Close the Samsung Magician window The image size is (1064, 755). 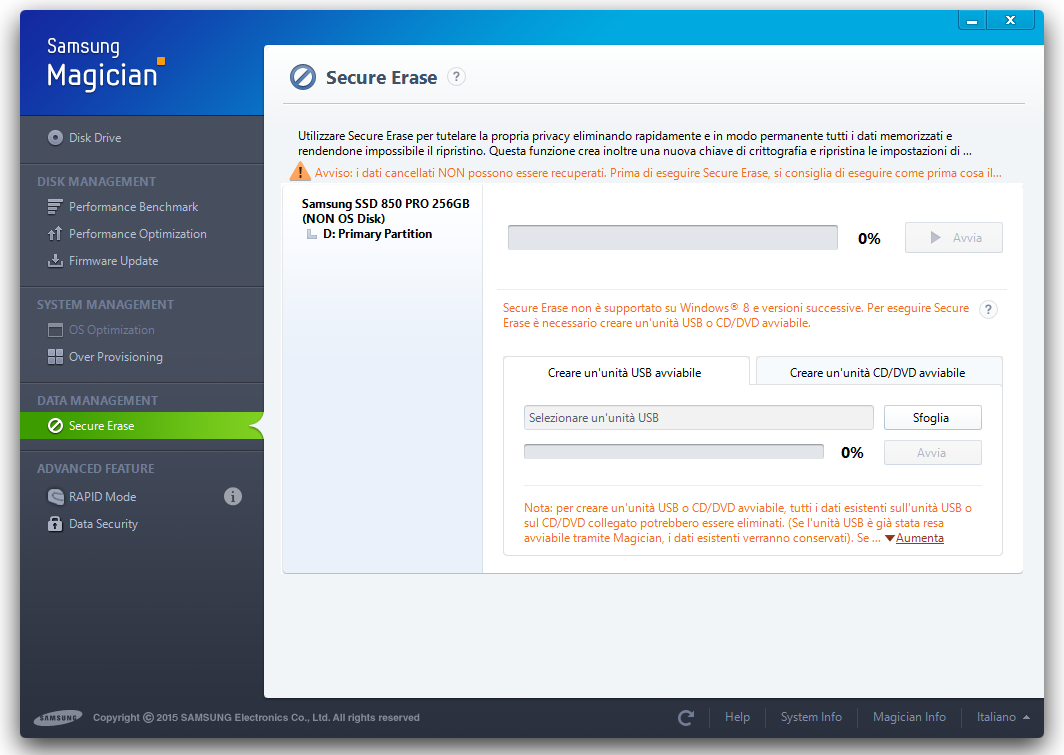click(x=1010, y=21)
